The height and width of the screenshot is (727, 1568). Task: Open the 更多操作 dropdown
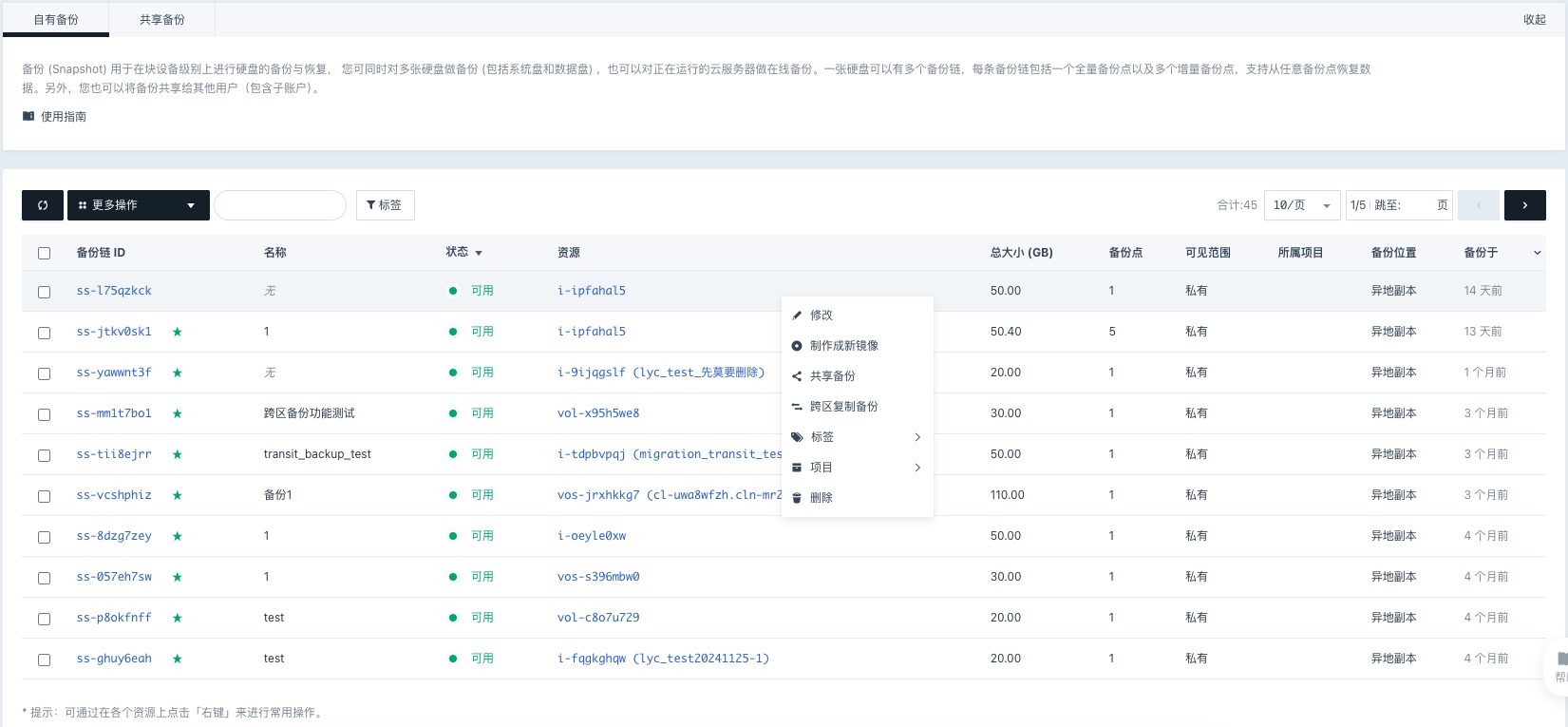(x=139, y=205)
